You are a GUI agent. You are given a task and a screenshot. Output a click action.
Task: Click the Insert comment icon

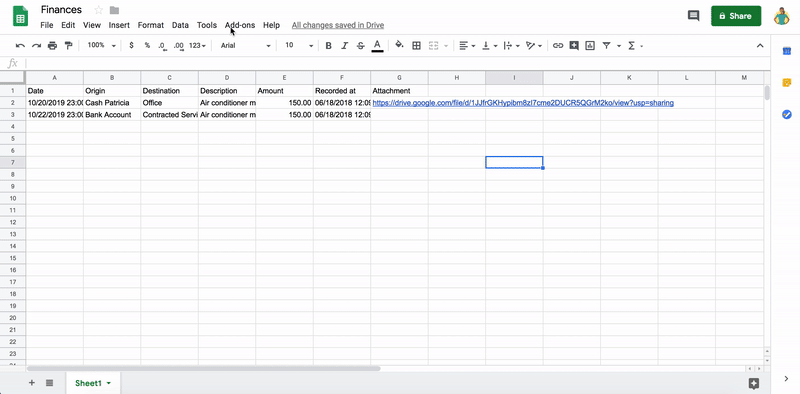pos(574,45)
